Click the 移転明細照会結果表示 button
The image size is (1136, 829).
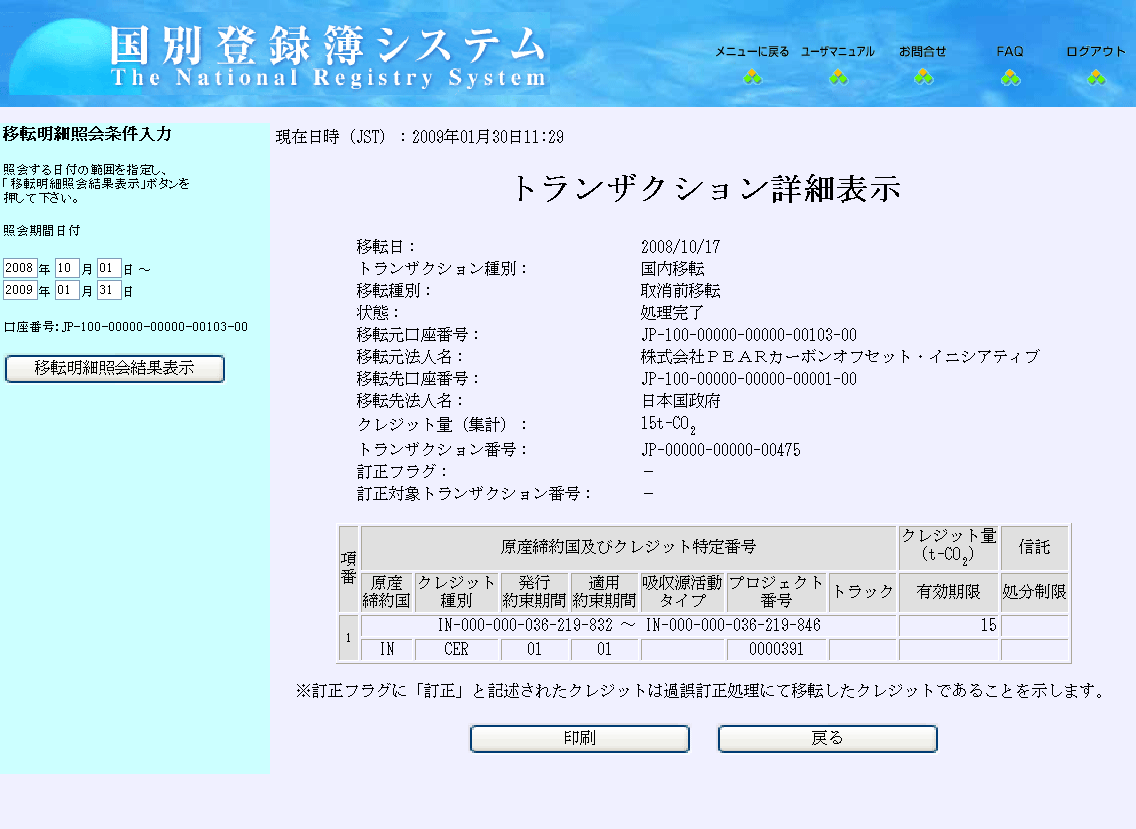coord(114,368)
